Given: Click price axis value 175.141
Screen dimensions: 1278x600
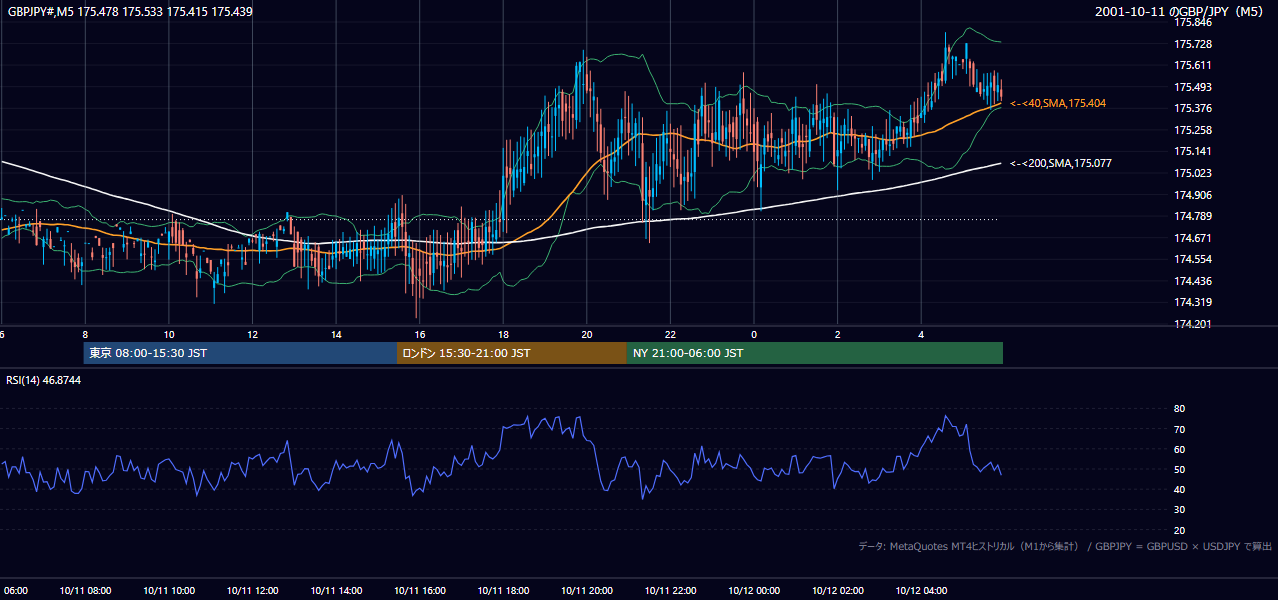Looking at the screenshot, I should click(x=1193, y=151).
